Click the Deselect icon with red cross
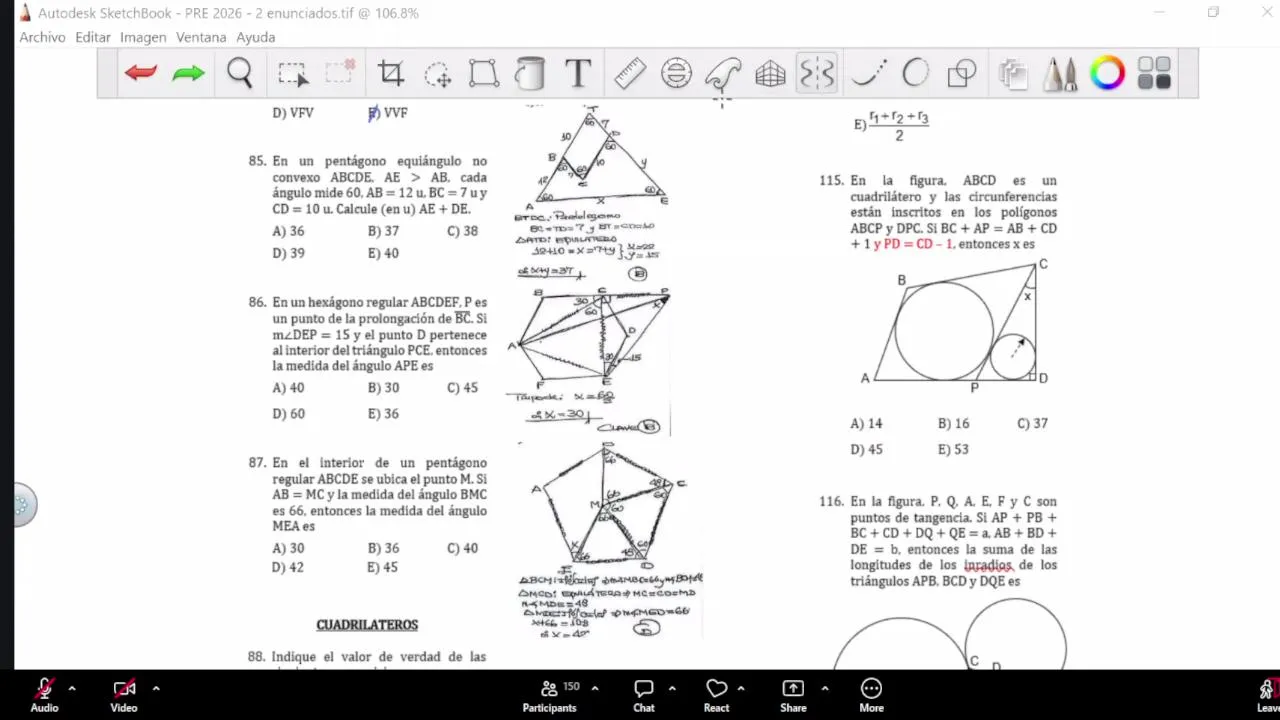The image size is (1280, 720). pos(340,72)
